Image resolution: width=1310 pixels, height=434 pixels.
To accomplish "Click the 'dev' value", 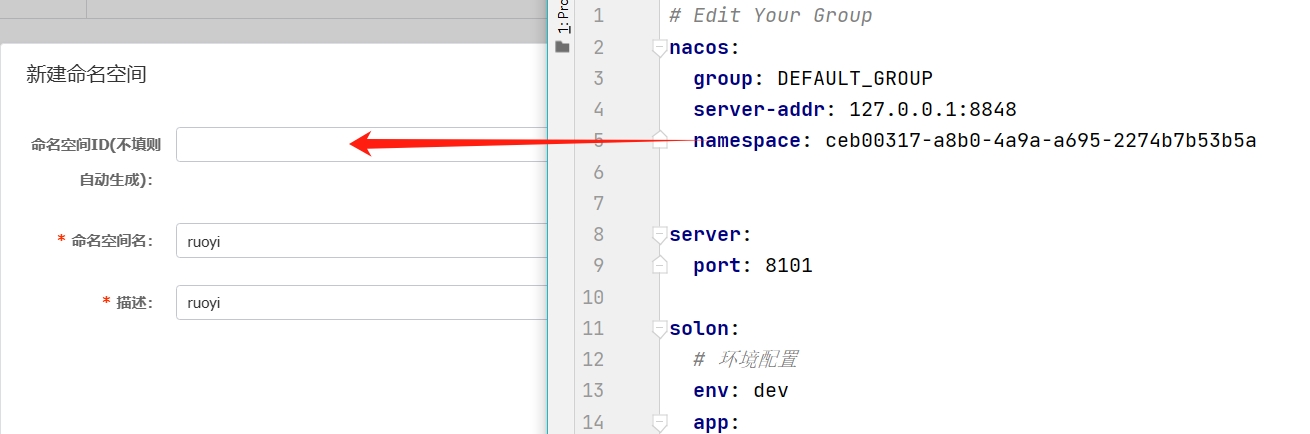I will coord(771,390).
